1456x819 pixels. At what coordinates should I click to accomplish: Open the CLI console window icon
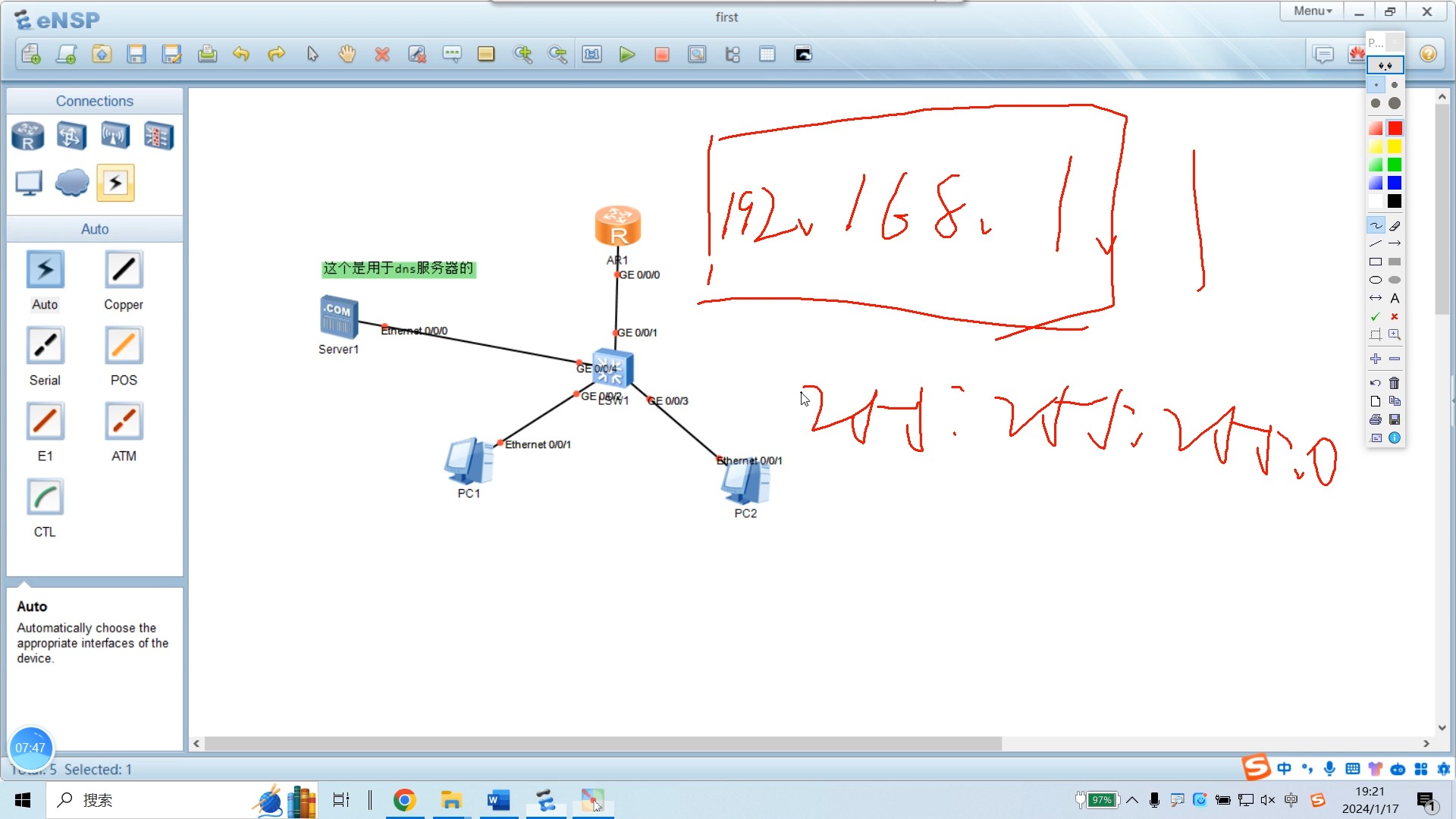pos(803,54)
